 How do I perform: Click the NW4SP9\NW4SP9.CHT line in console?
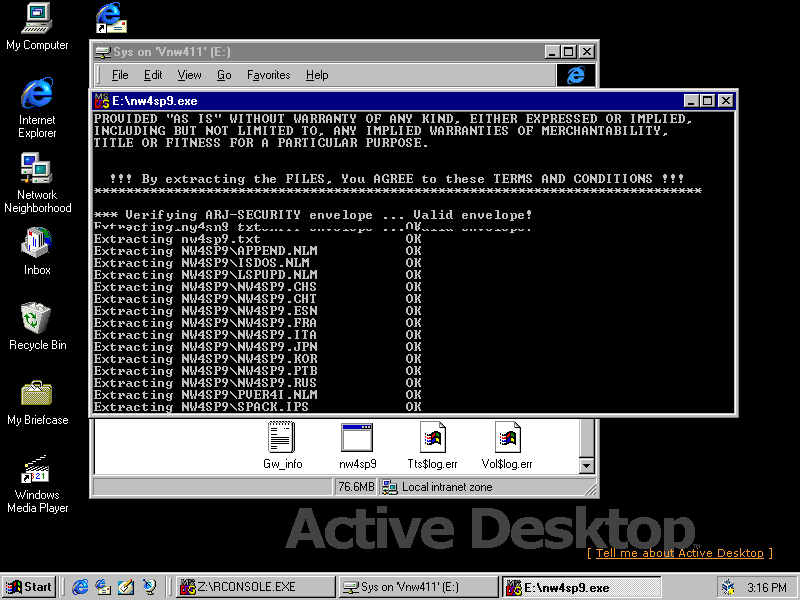[x=258, y=299]
